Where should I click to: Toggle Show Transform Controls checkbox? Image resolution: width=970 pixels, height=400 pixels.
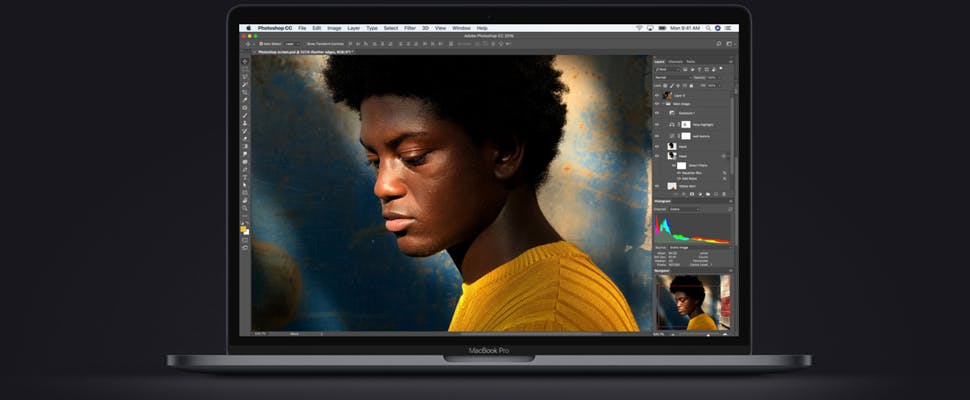306,44
